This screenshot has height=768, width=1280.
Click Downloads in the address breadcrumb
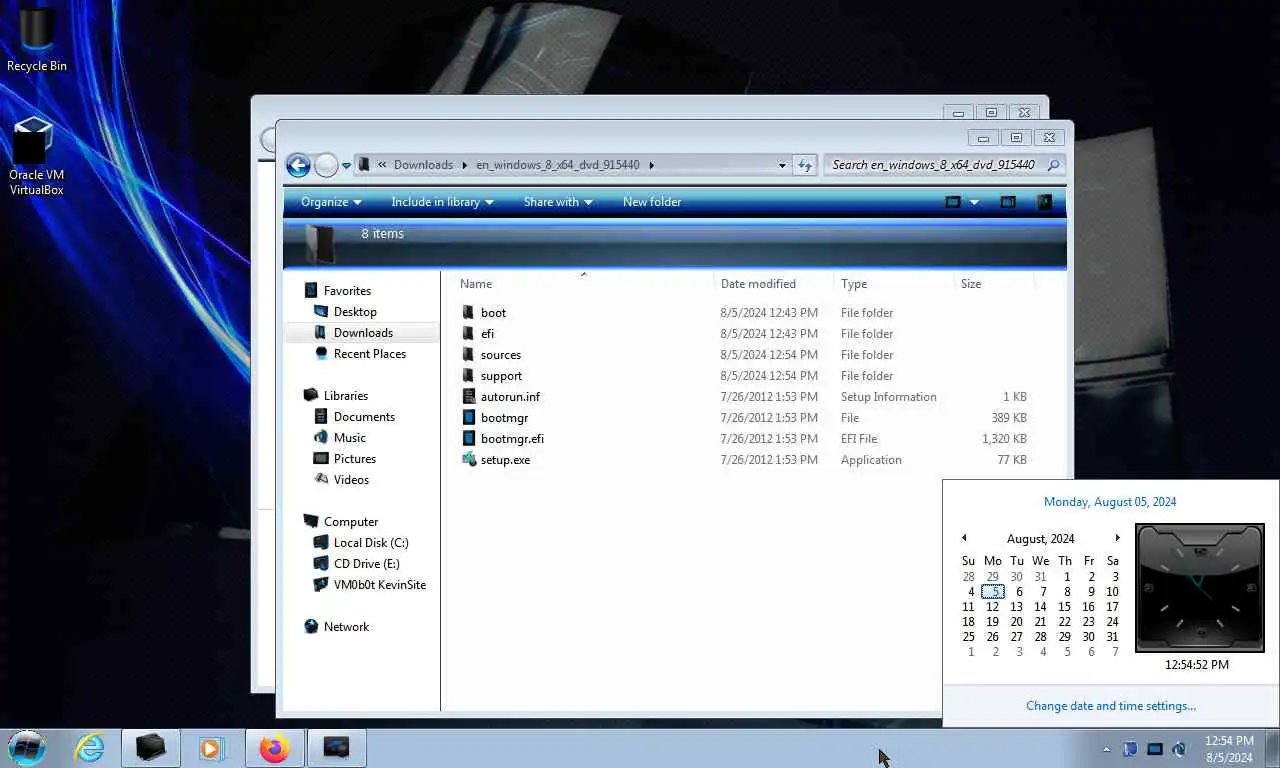(423, 165)
